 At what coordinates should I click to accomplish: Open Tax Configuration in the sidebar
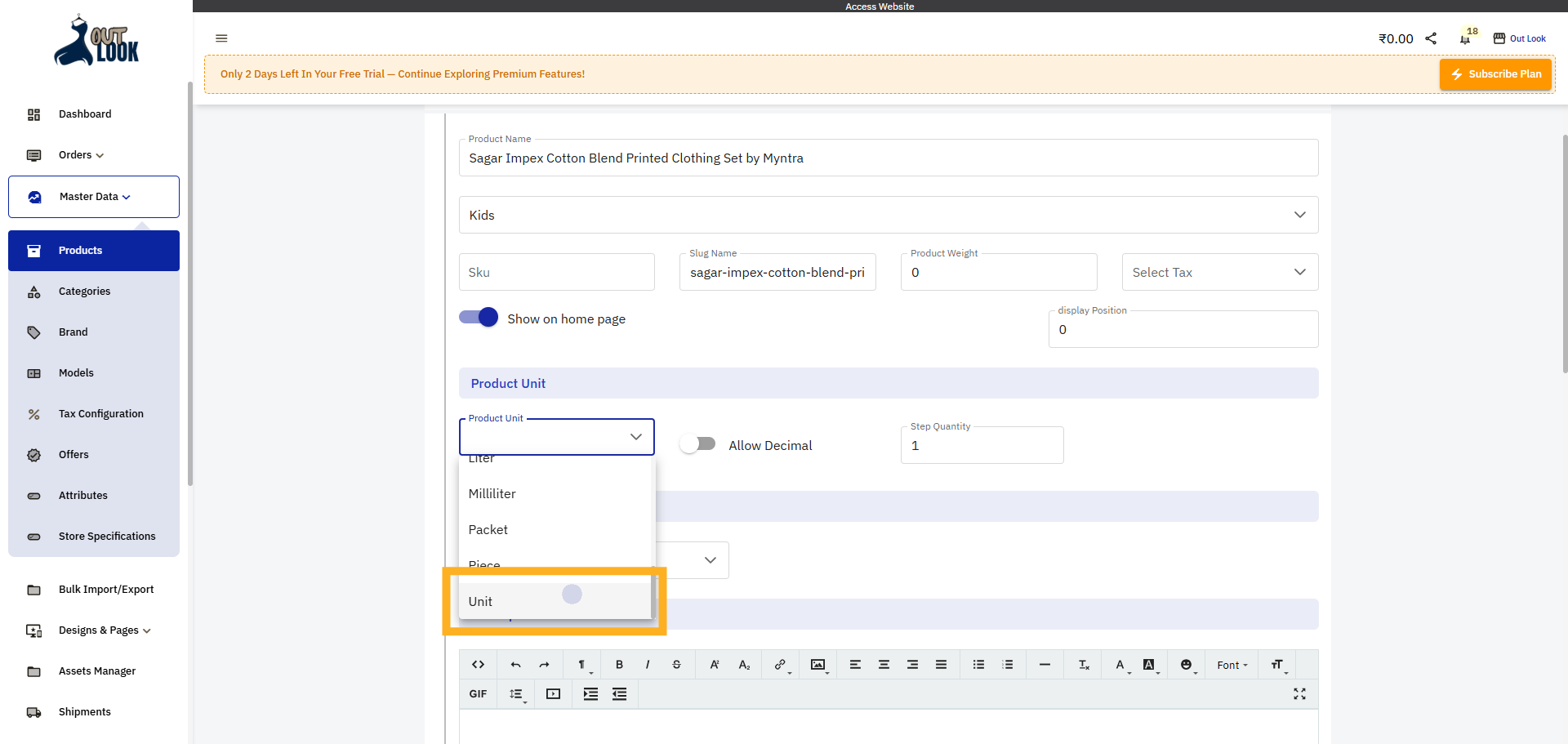100,414
